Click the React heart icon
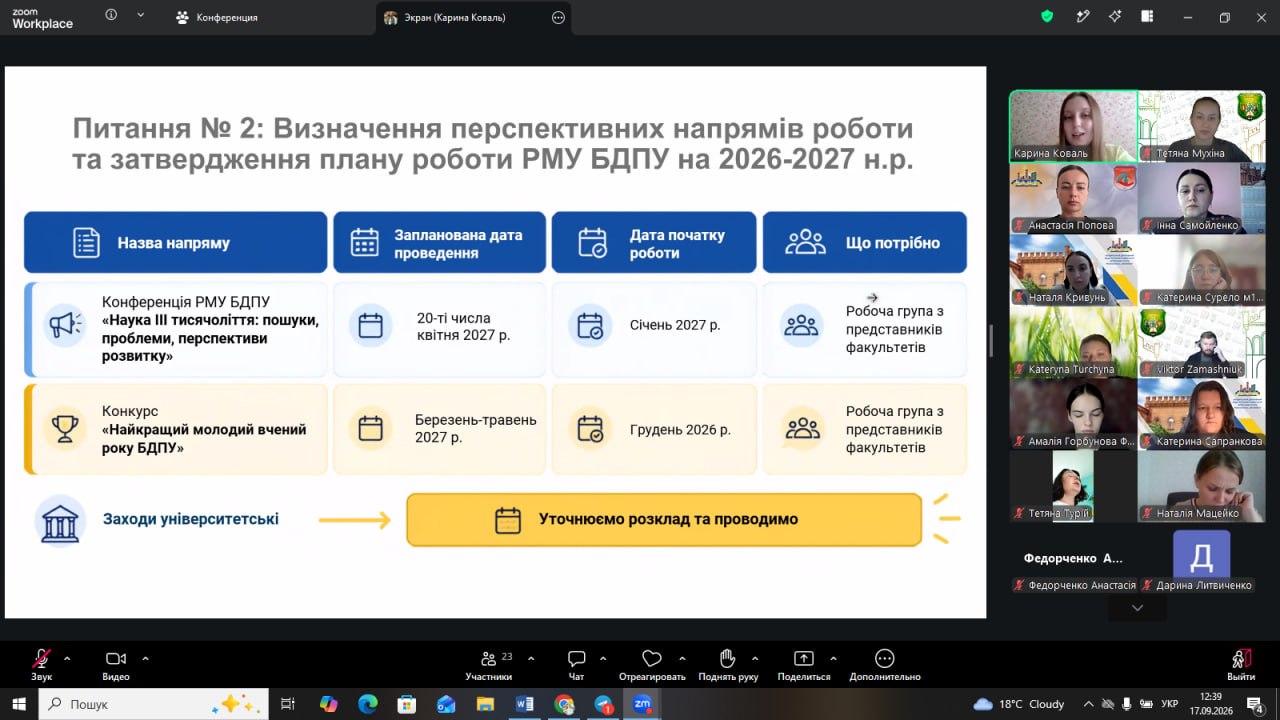Viewport: 1280px width, 720px height. point(652,658)
